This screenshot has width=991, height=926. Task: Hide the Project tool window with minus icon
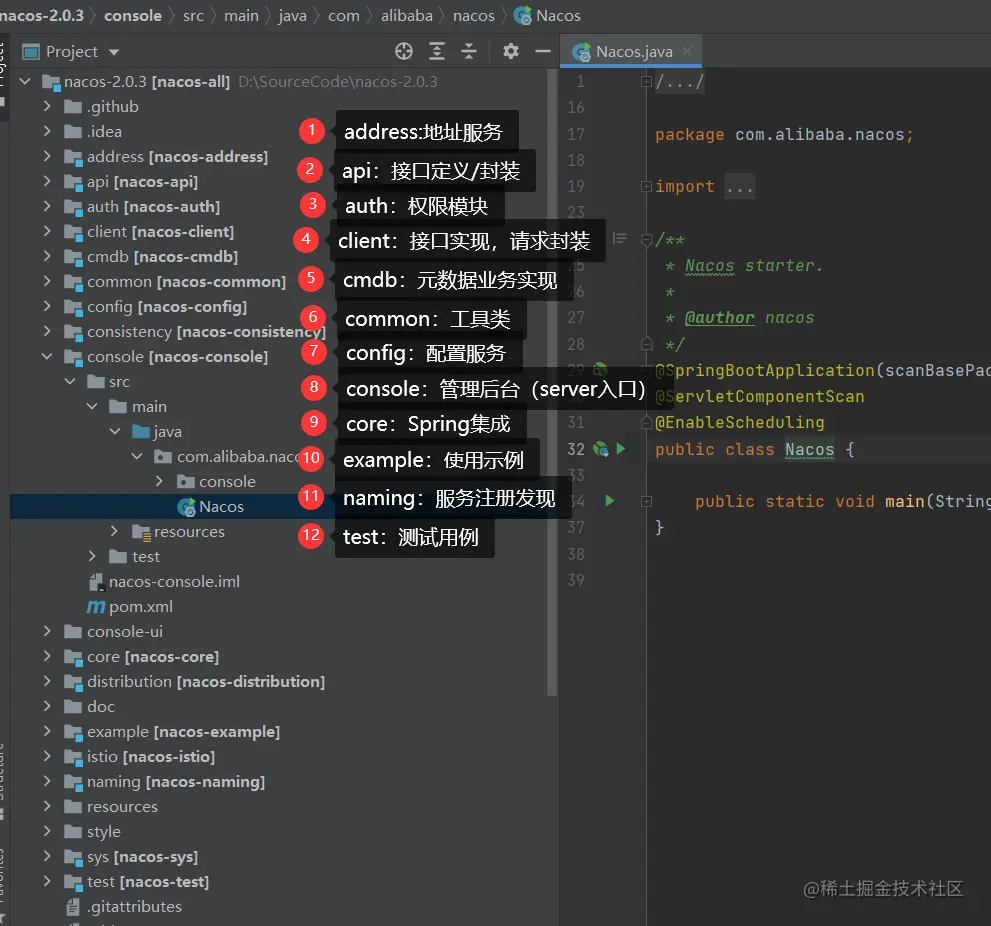pyautogui.click(x=543, y=51)
